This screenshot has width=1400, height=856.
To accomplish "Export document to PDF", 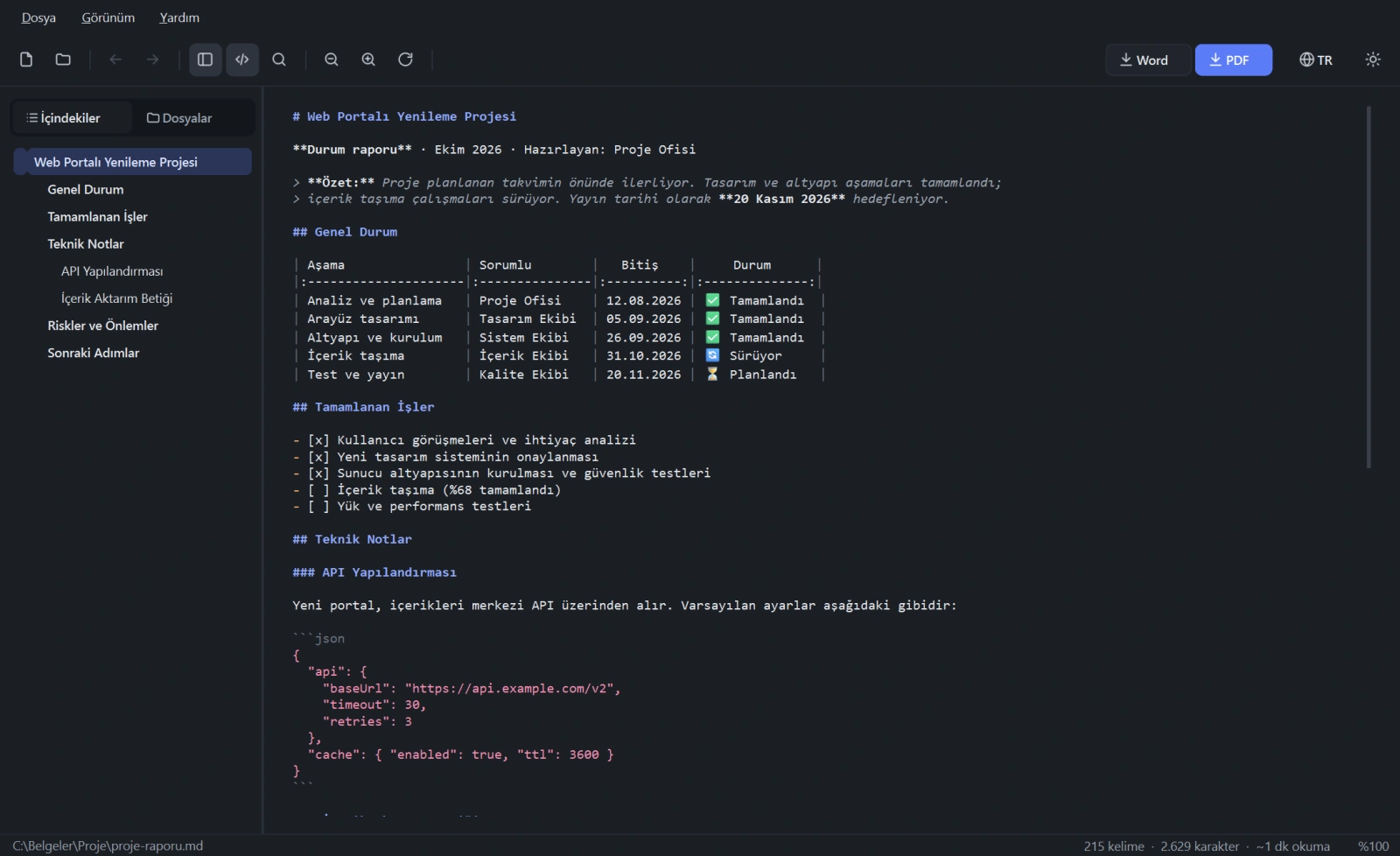I will [x=1233, y=60].
